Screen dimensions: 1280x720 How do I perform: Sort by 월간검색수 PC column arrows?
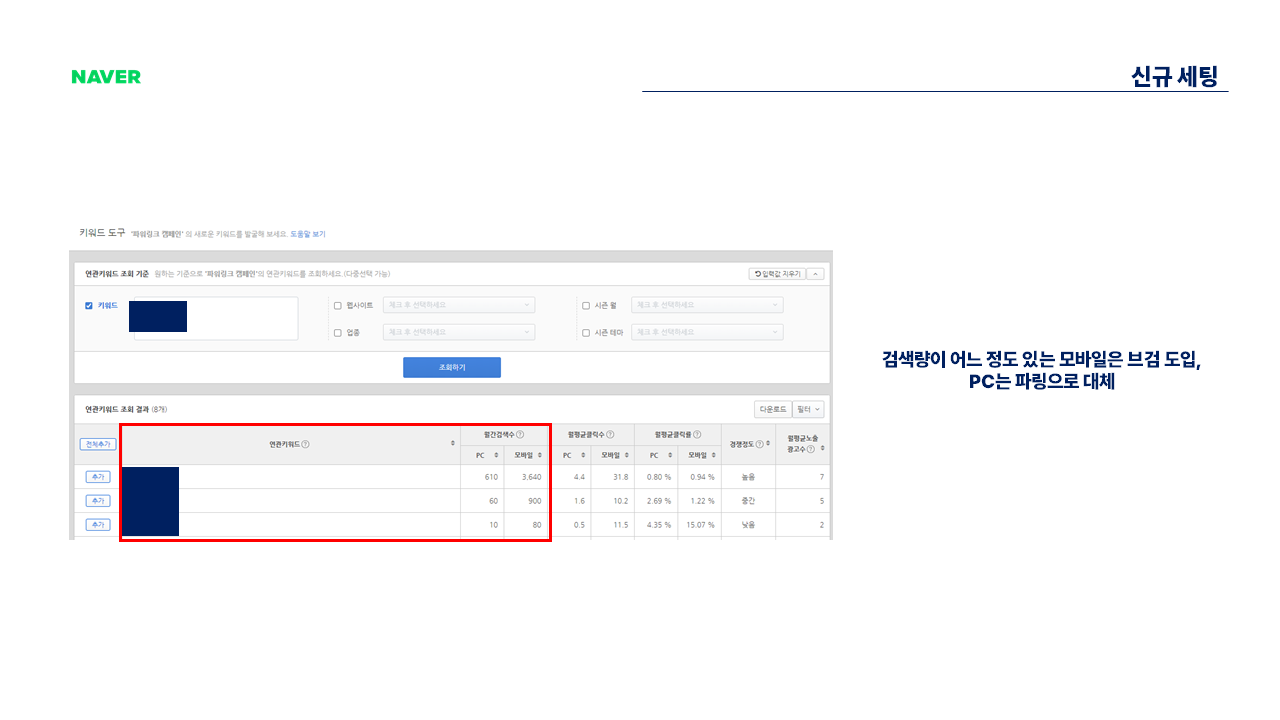(x=496, y=455)
